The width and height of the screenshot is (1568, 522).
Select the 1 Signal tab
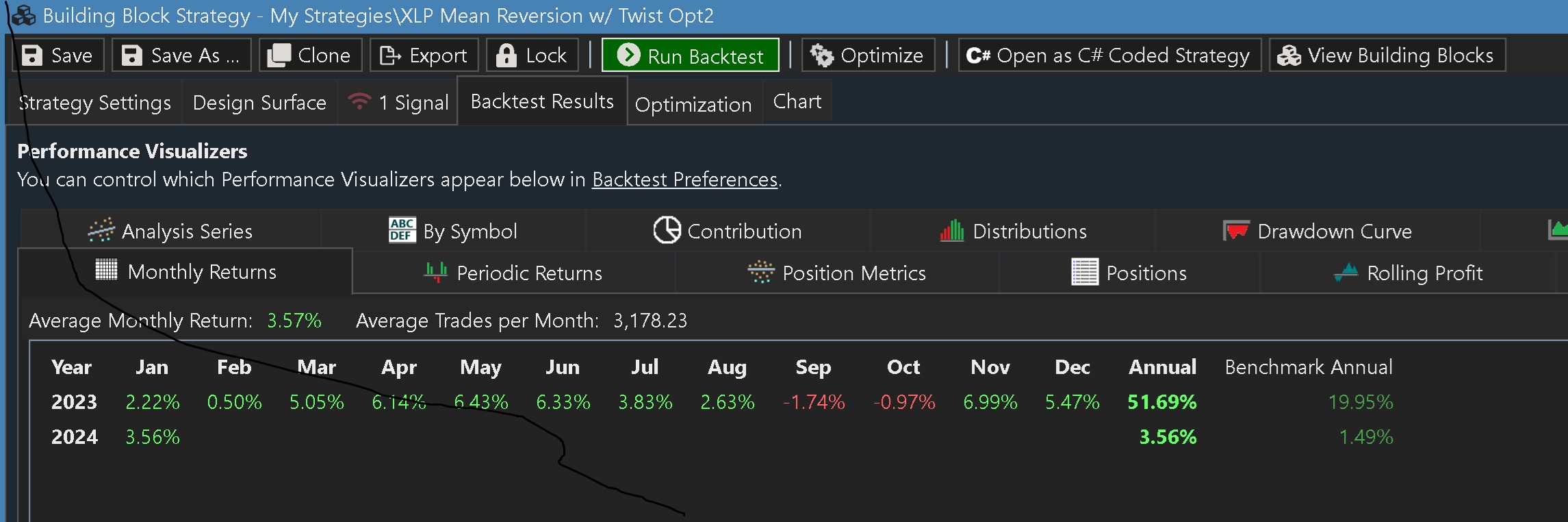[398, 103]
